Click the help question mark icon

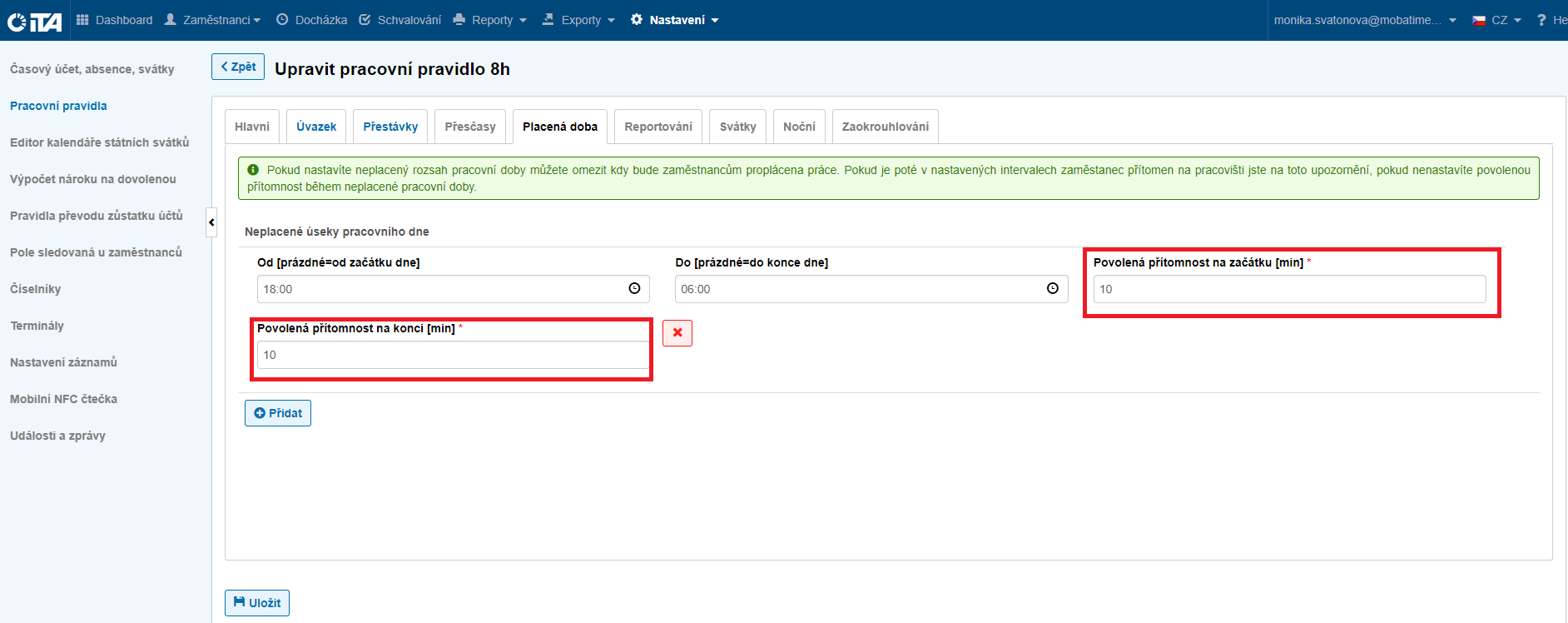(x=1541, y=20)
